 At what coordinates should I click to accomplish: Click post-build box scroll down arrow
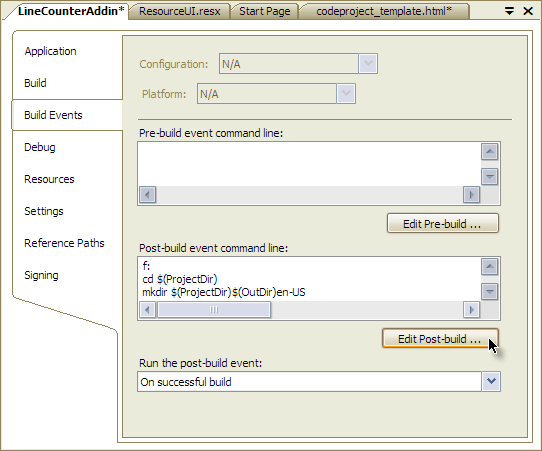pos(489,292)
